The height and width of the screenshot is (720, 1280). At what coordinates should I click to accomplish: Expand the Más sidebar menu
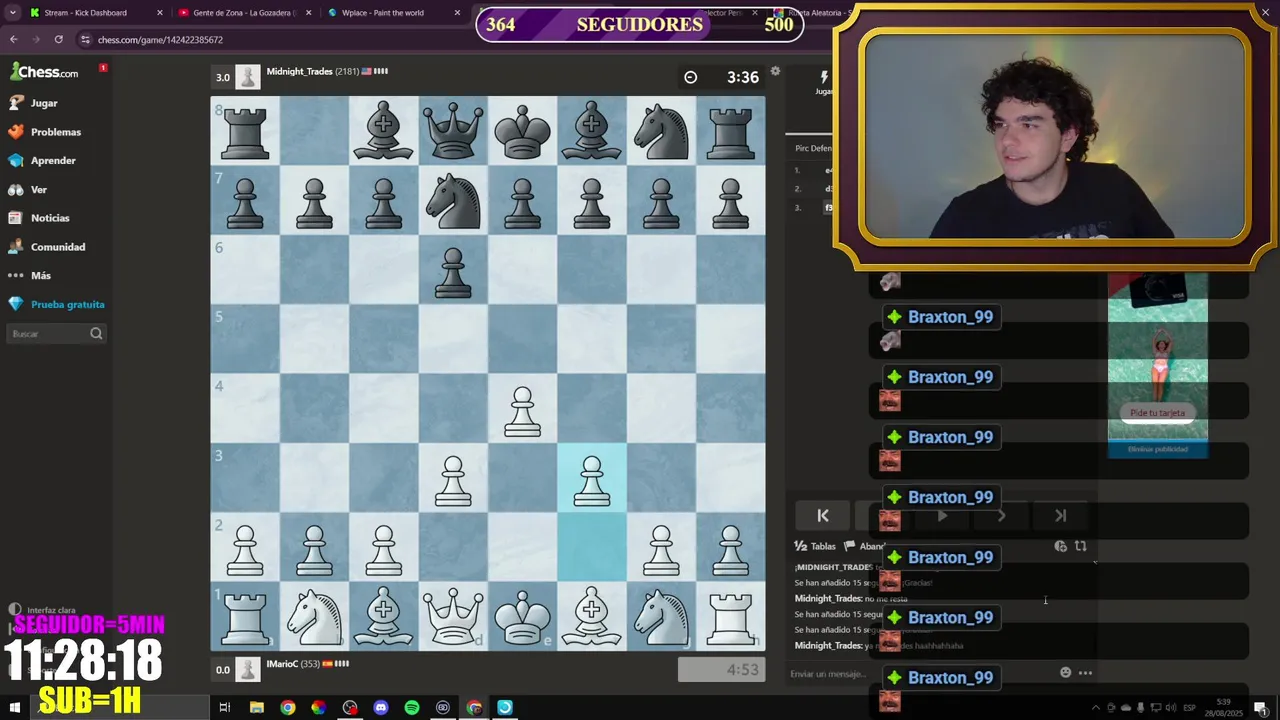tap(40, 275)
